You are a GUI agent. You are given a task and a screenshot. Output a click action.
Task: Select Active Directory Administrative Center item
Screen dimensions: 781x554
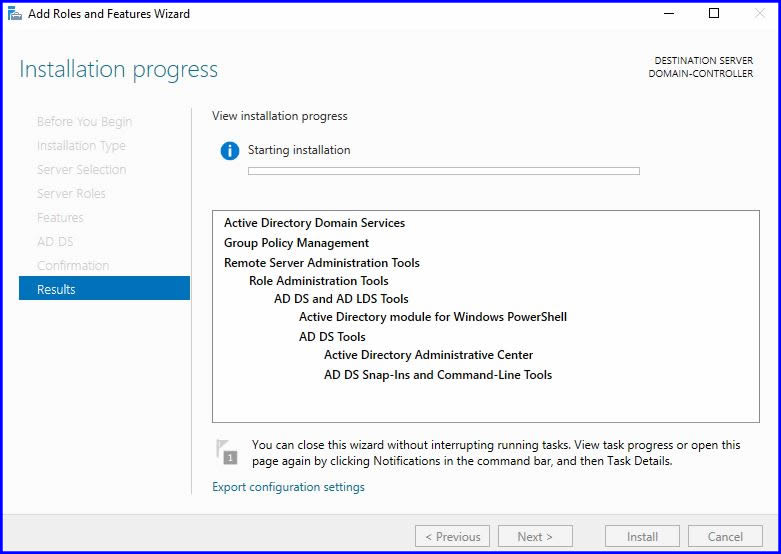click(x=428, y=355)
